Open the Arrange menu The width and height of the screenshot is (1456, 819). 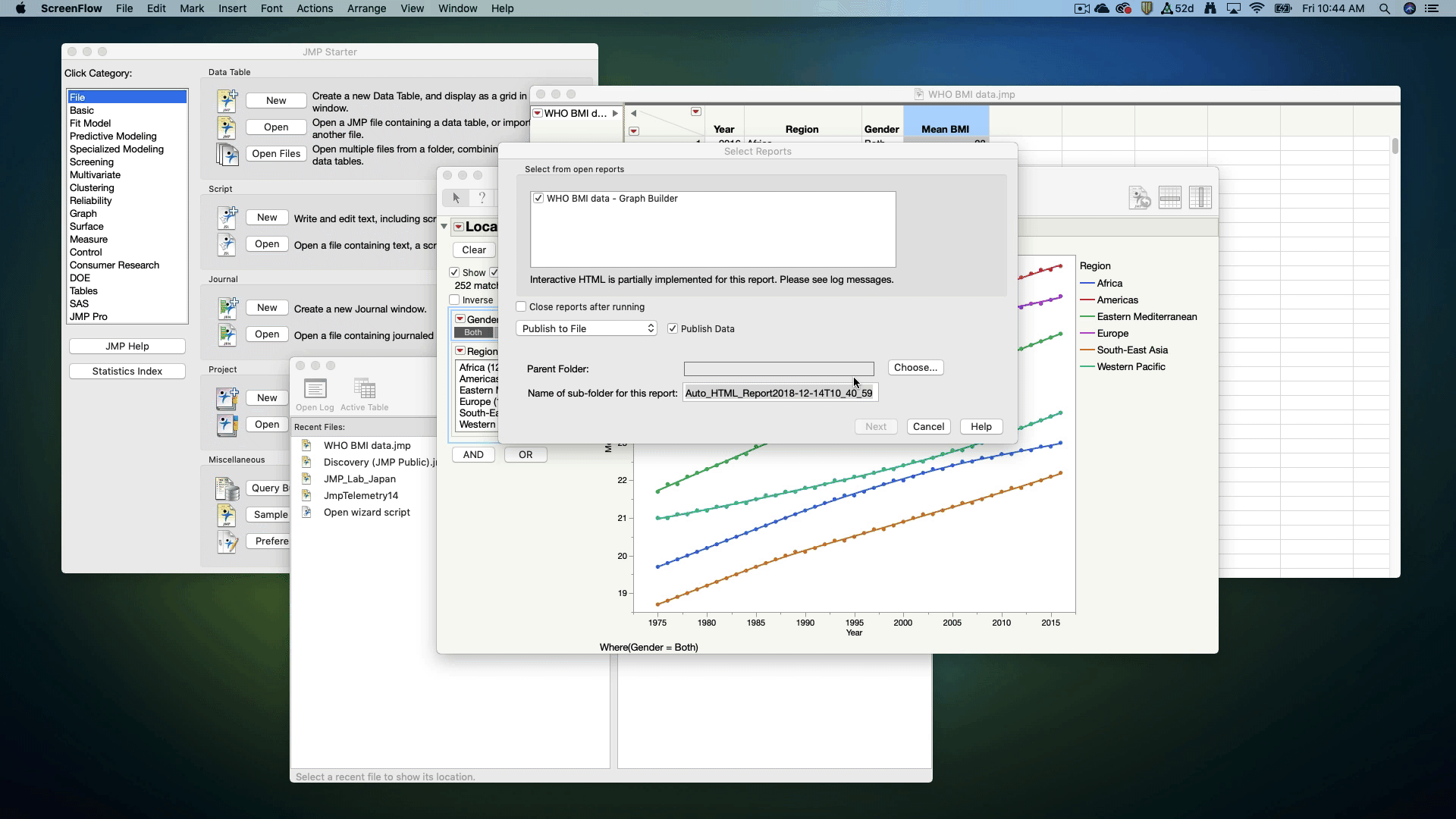(x=366, y=8)
